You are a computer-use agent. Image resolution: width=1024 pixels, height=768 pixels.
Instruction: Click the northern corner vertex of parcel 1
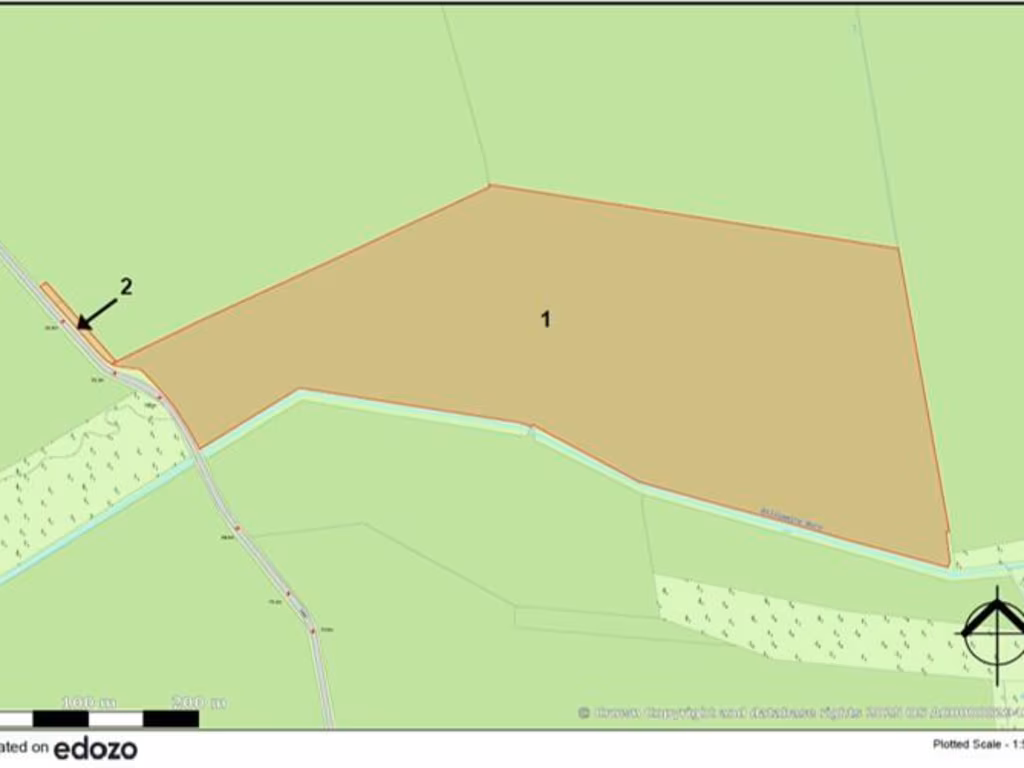490,185
